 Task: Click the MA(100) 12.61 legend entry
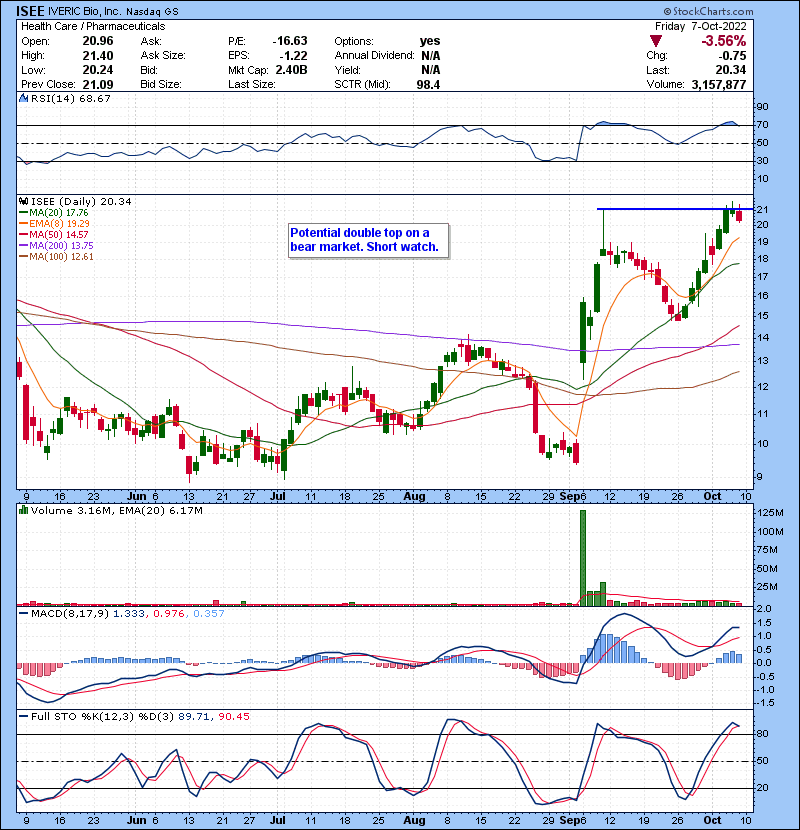click(x=56, y=257)
